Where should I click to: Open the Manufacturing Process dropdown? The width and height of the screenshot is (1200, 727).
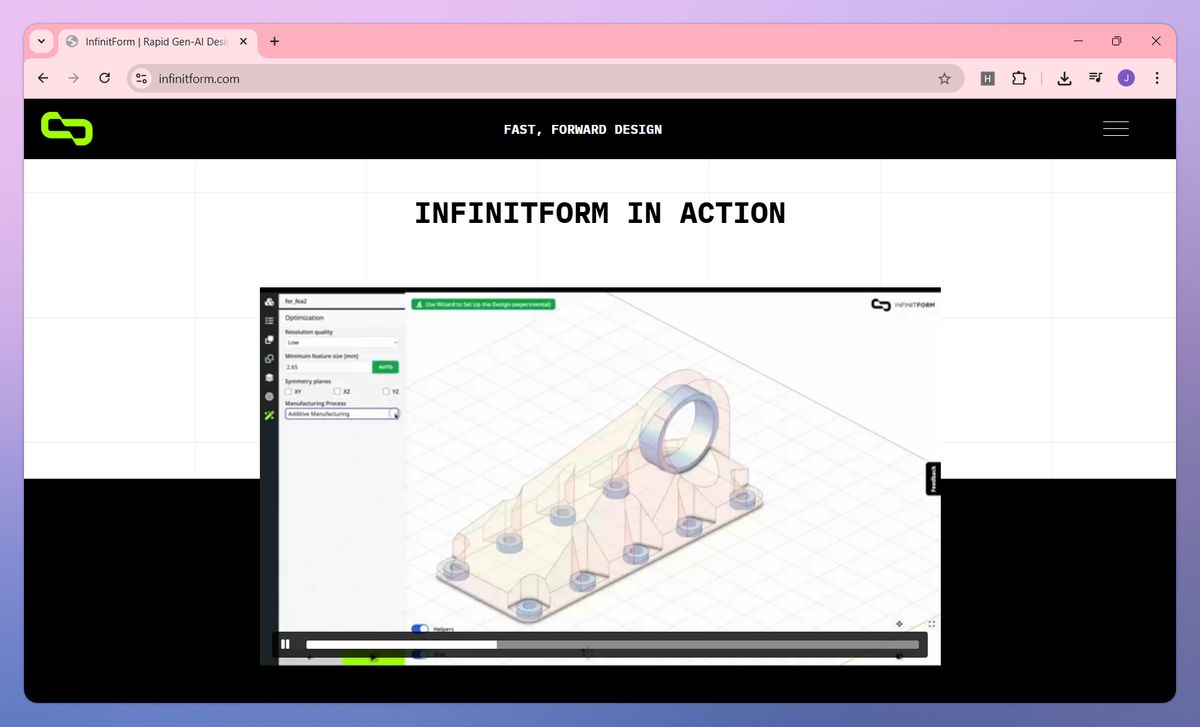pyautogui.click(x=342, y=414)
